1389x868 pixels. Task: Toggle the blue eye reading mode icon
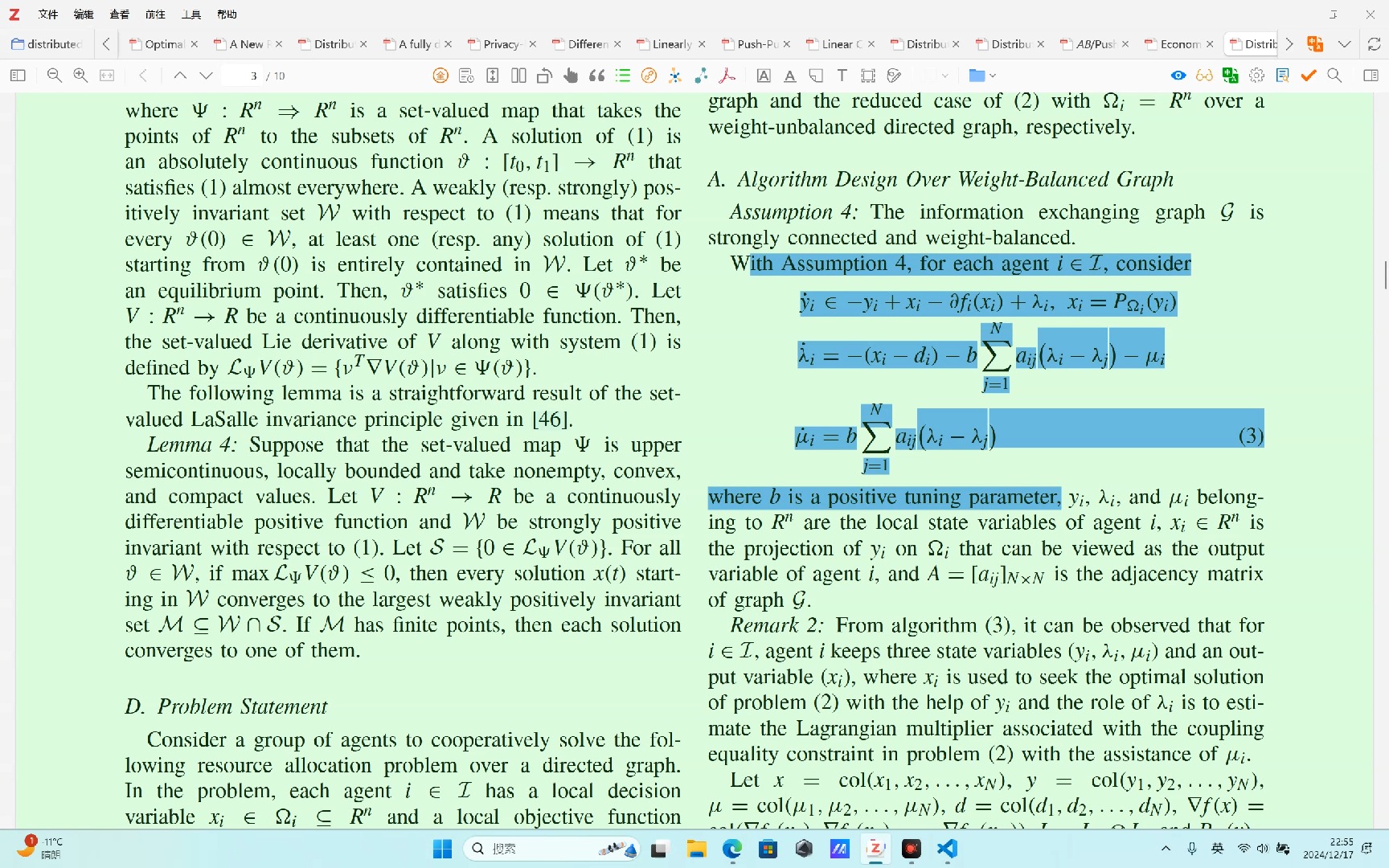tap(1178, 76)
